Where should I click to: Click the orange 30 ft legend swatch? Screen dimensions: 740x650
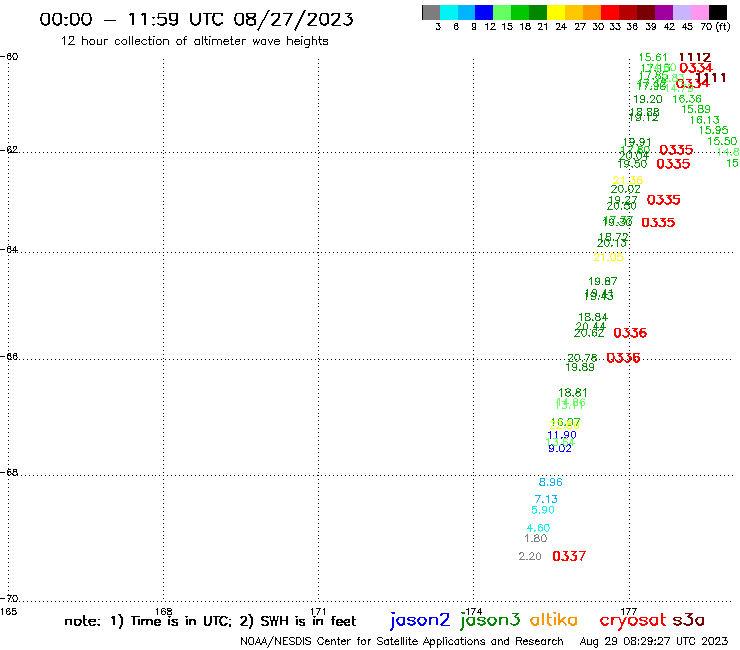pos(591,12)
